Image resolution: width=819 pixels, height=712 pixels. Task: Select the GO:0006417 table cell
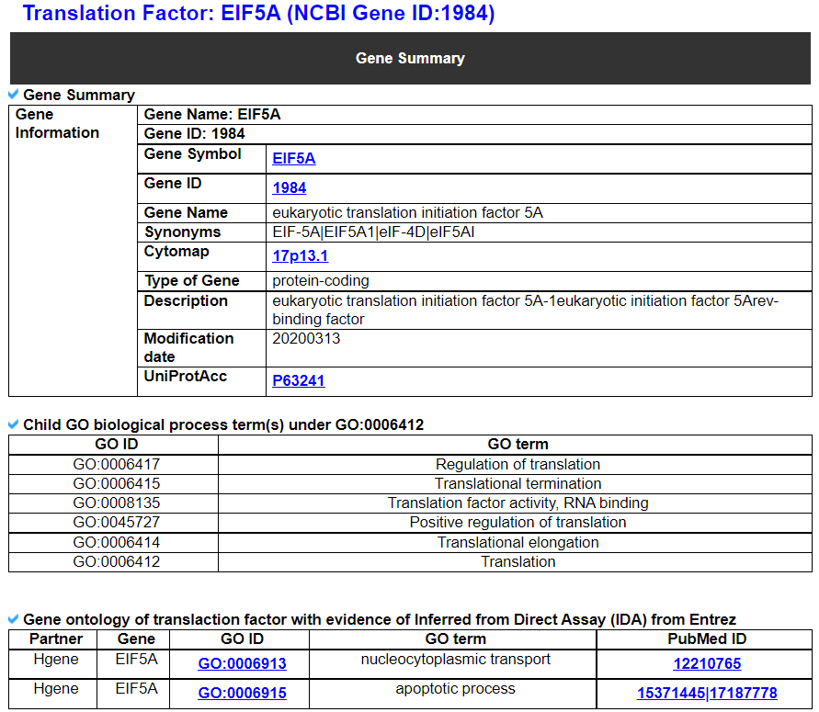(115, 464)
